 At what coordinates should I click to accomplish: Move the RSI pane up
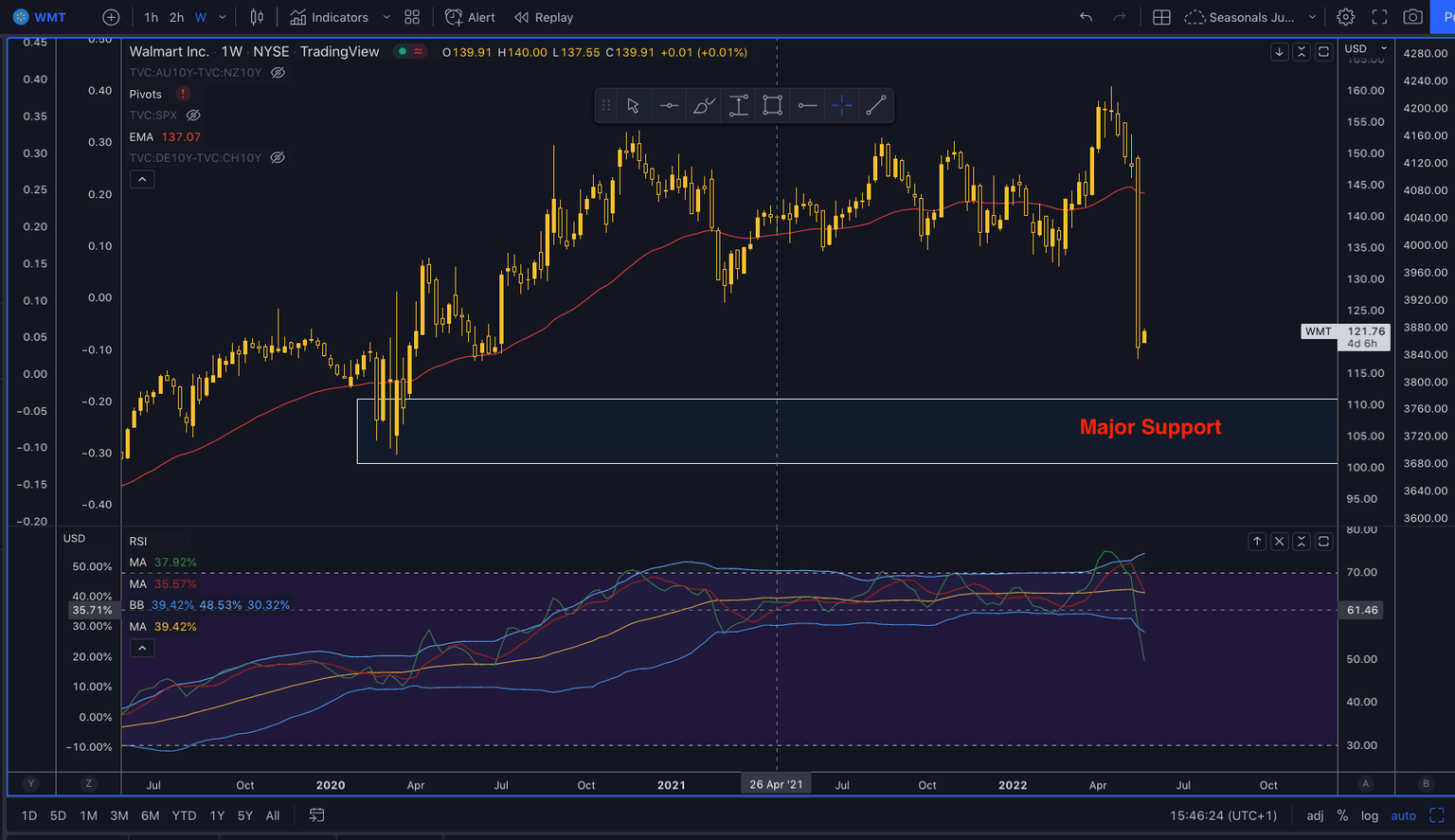[1257, 542]
